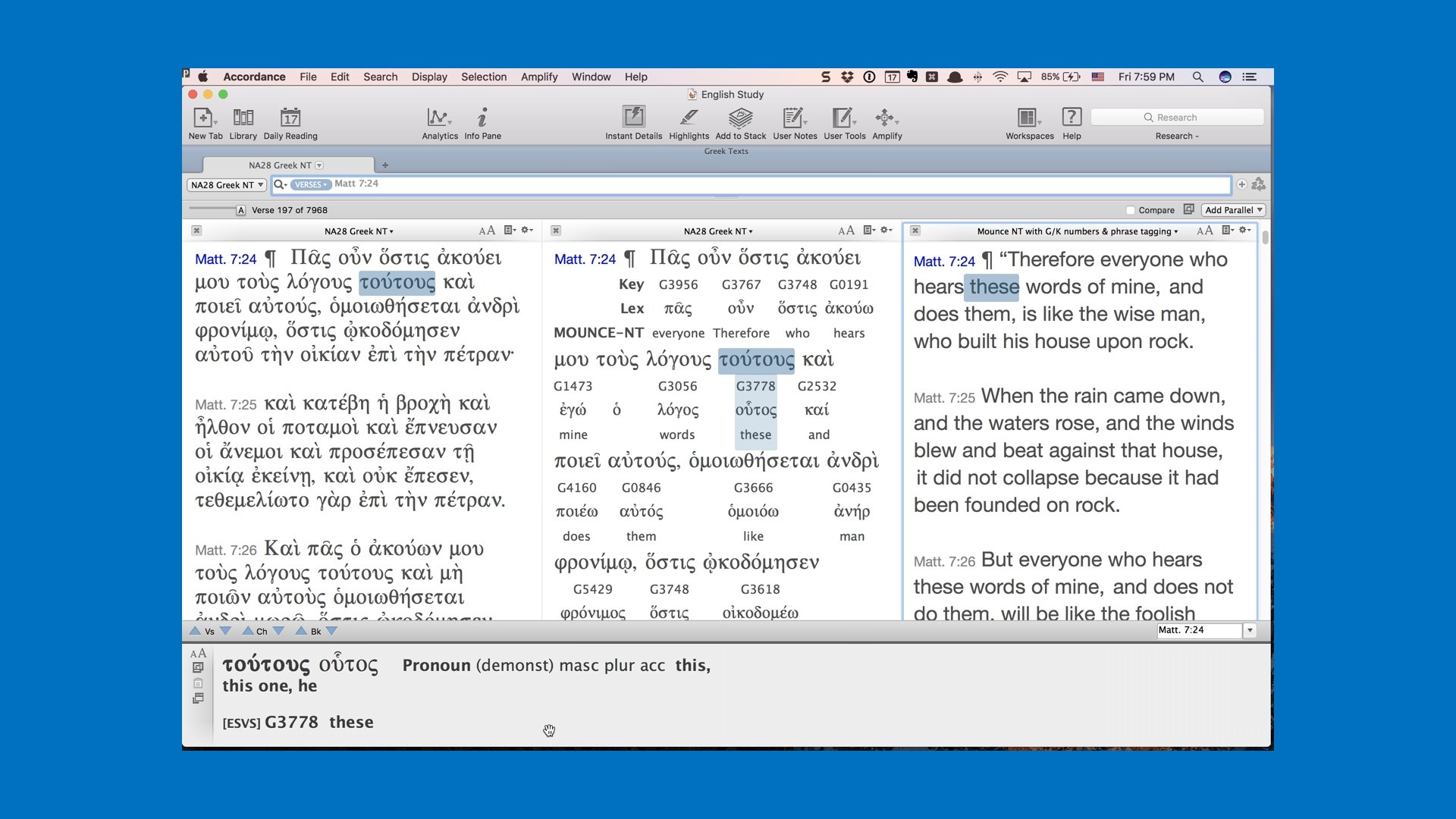This screenshot has height=819, width=1456.
Task: Open the Amplify menu
Action: tap(538, 77)
